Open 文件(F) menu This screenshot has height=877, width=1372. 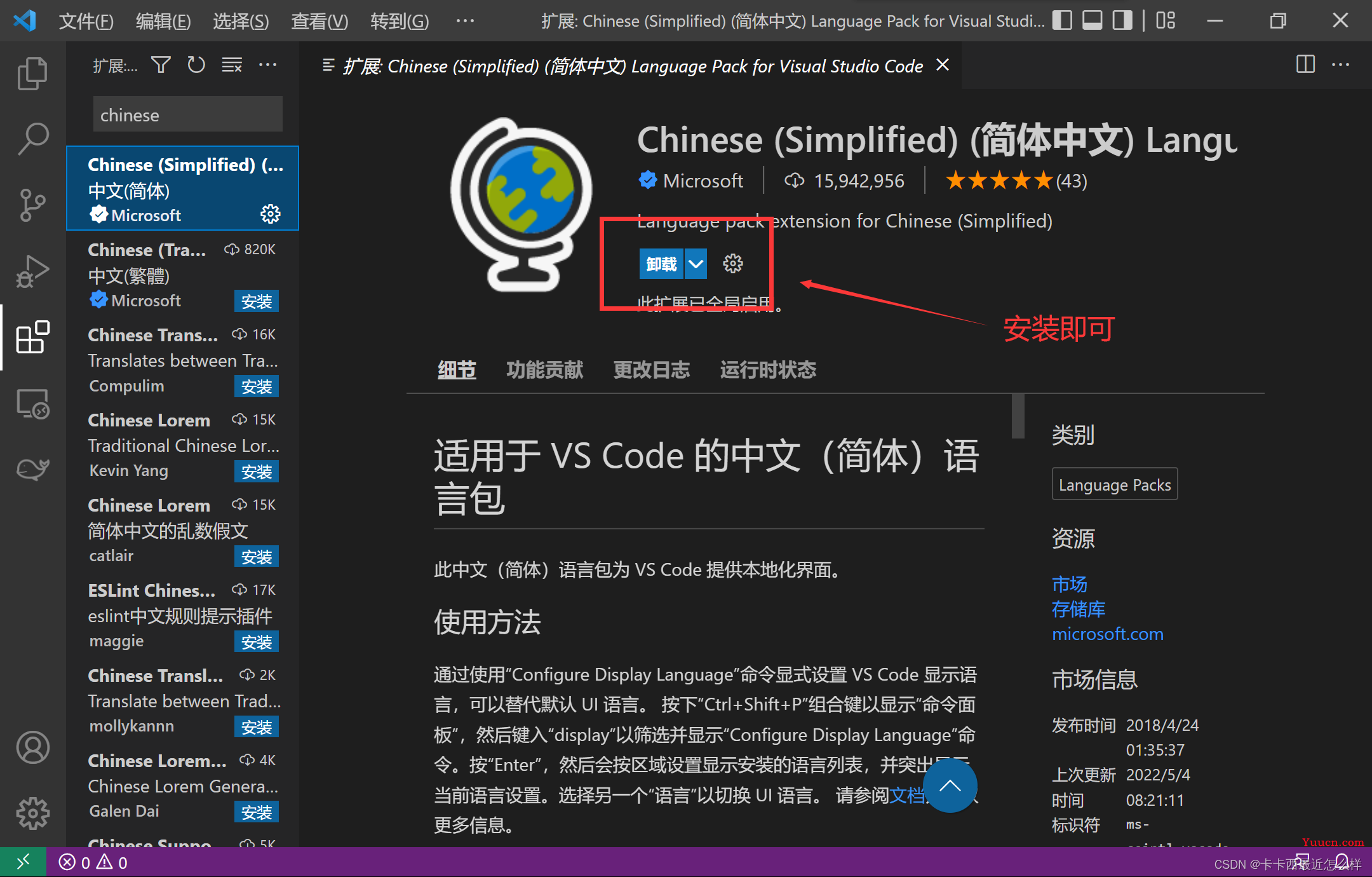click(86, 21)
